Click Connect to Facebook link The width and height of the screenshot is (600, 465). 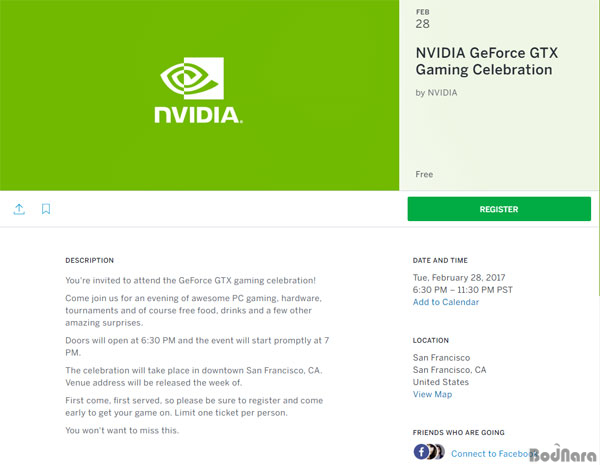pos(494,454)
